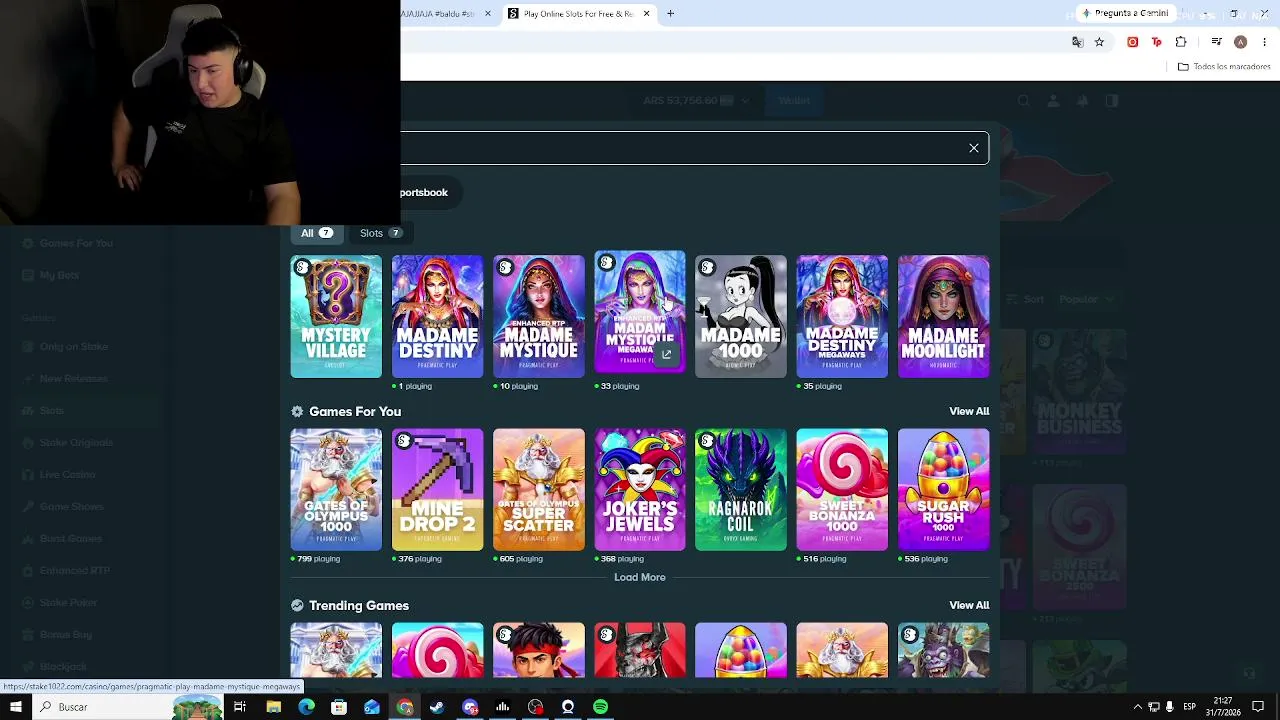Switch to Chrome in the taskbar
Screen dimensions: 1280x720
(x=405, y=707)
